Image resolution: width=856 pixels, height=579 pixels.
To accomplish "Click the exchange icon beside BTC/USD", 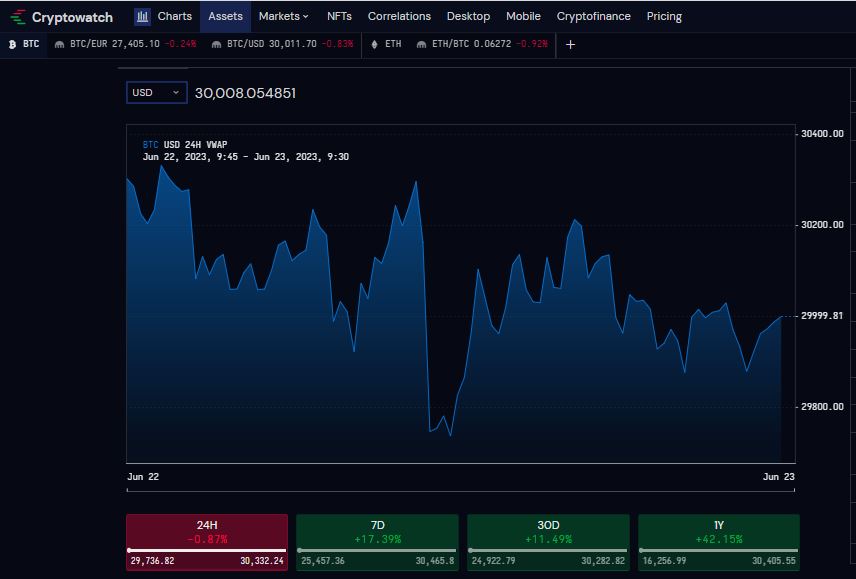I will pyautogui.click(x=216, y=45).
